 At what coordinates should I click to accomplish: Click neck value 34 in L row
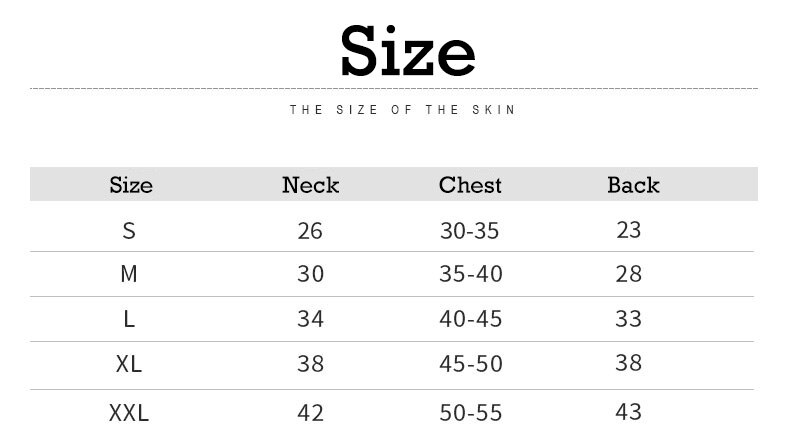click(310, 319)
